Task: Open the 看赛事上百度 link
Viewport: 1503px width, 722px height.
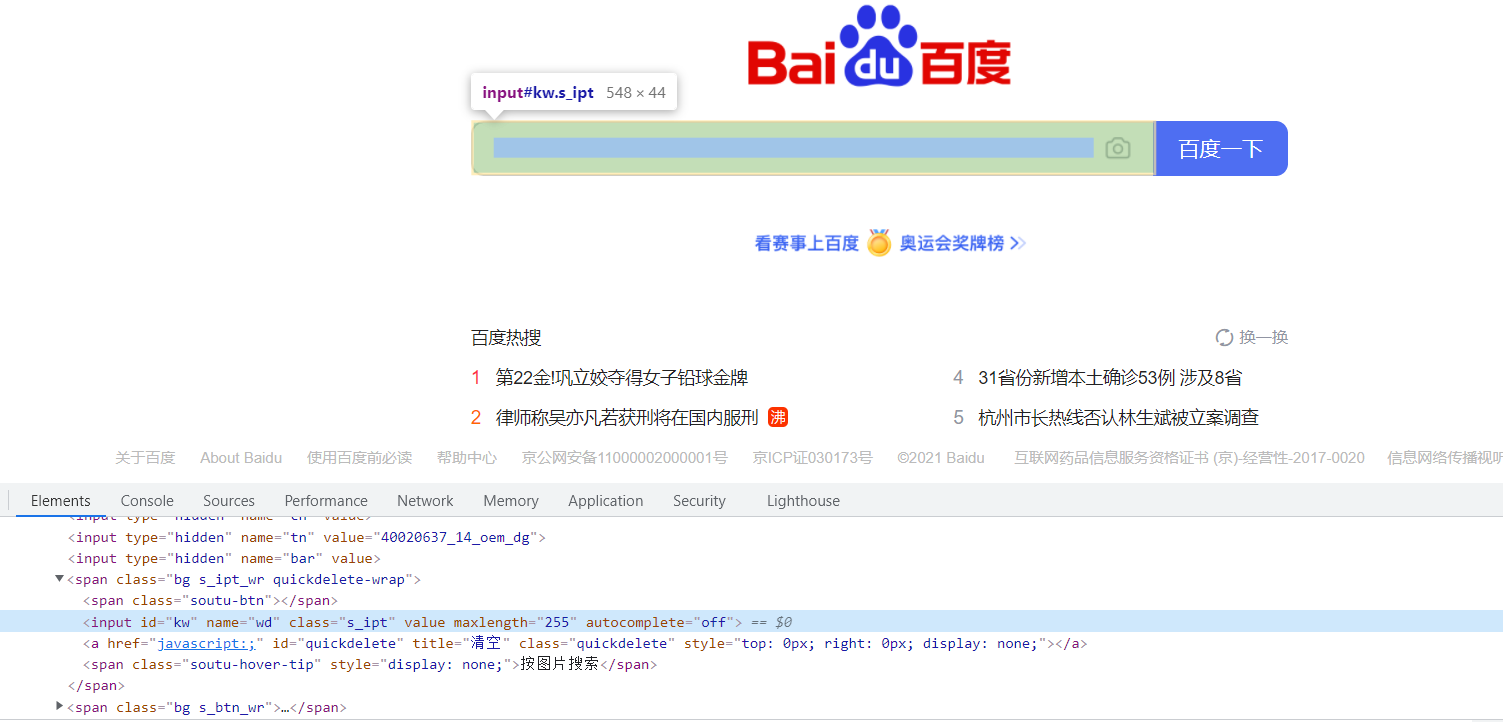Action: pos(807,243)
